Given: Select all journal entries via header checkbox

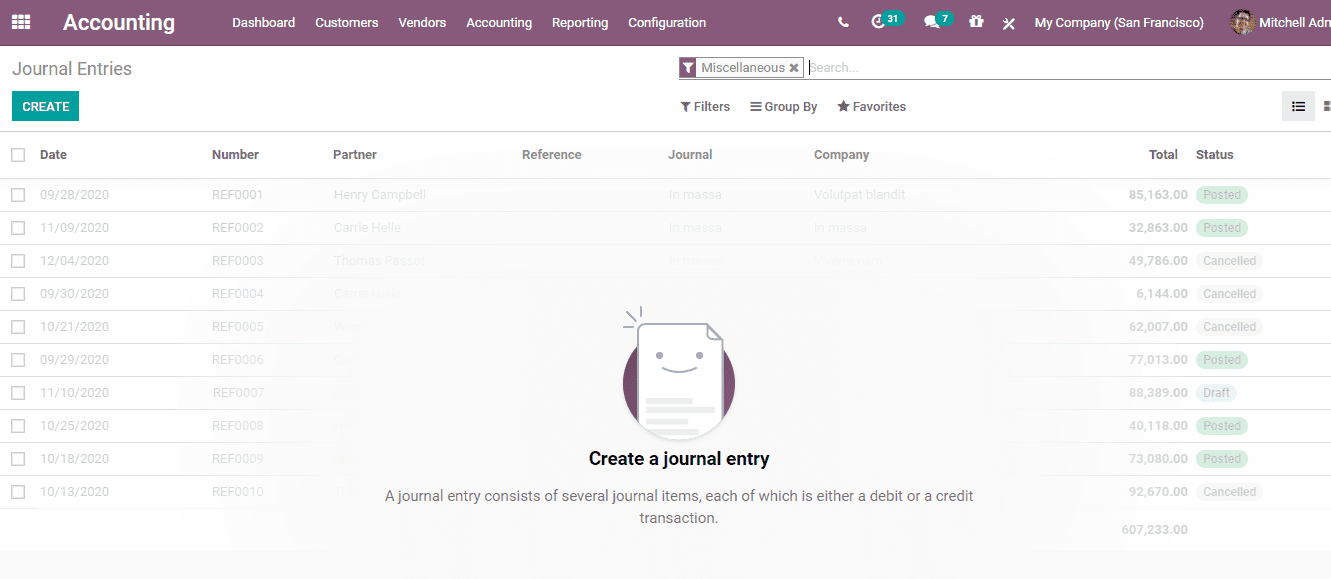Looking at the screenshot, I should (x=18, y=155).
